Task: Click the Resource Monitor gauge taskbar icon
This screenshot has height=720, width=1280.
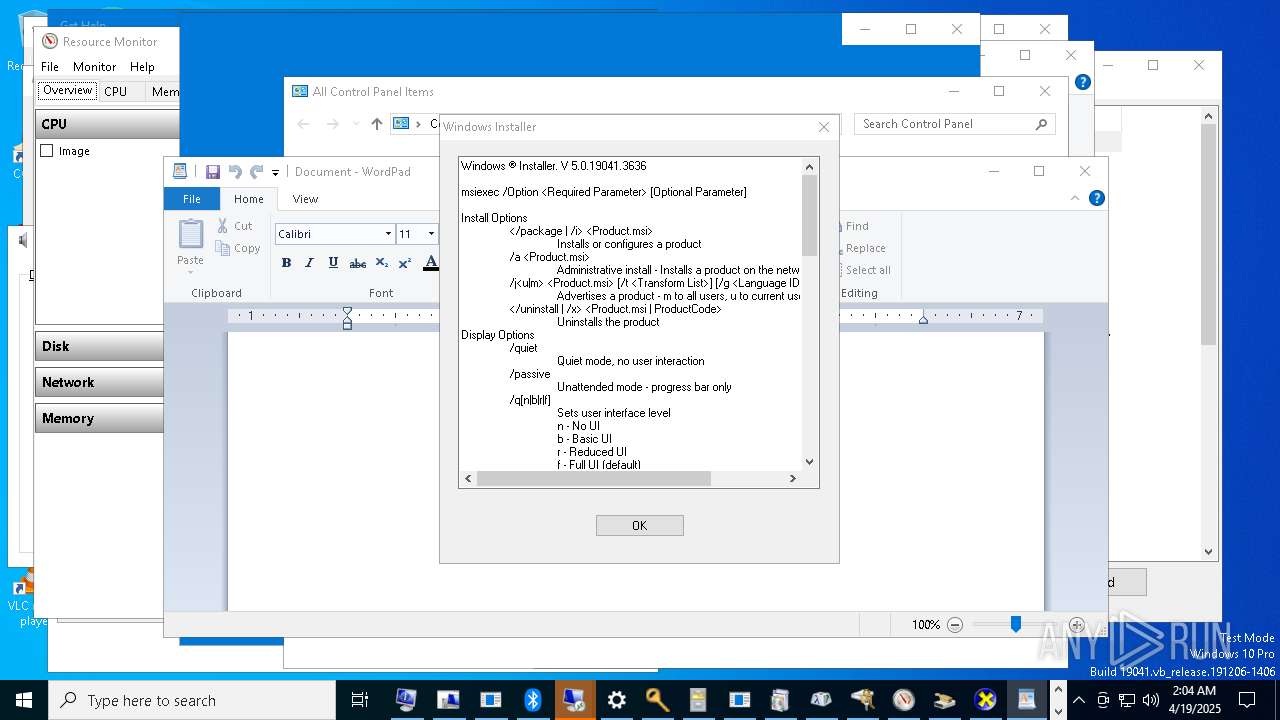Action: pyautogui.click(x=904, y=700)
